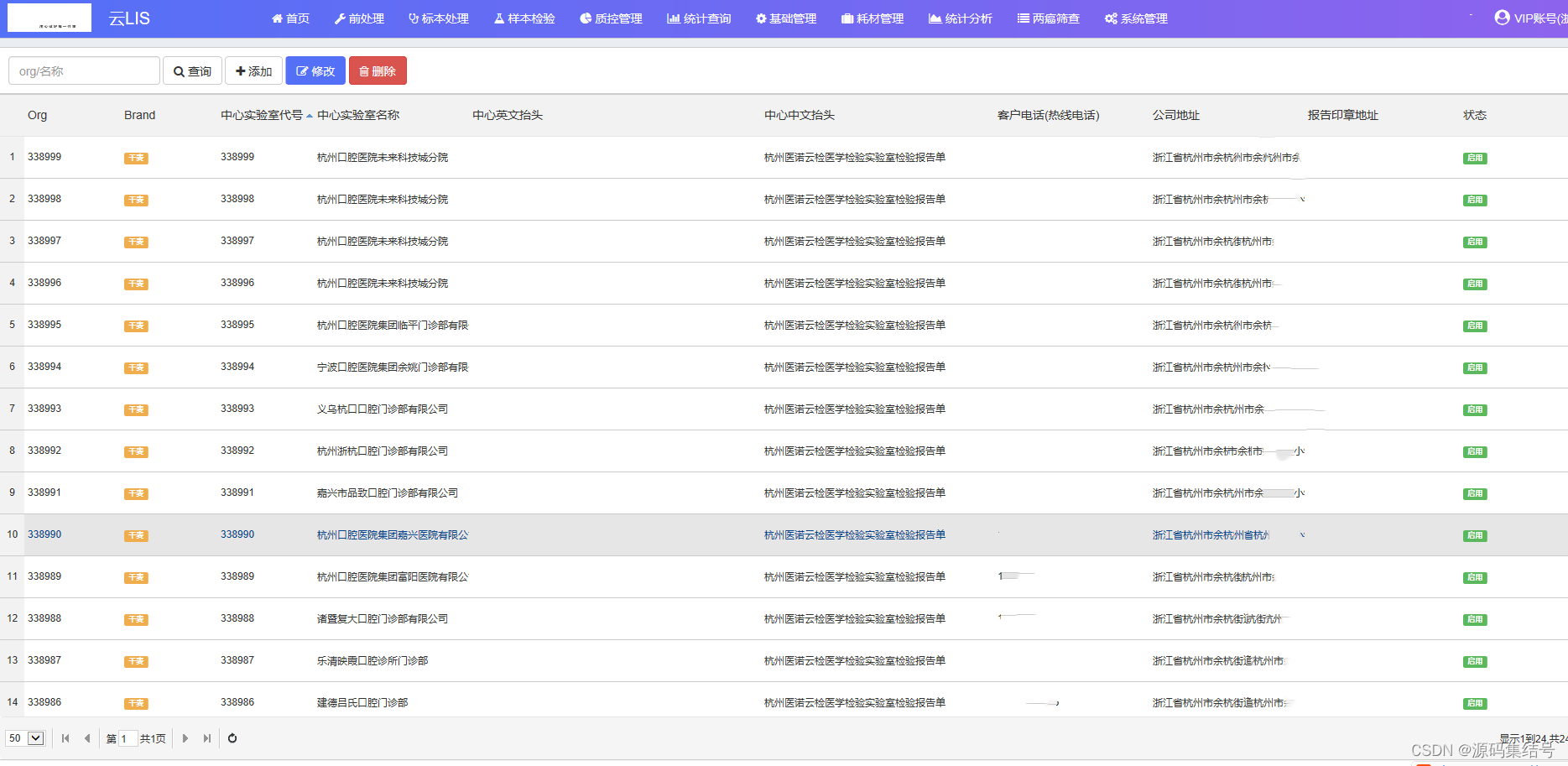Open the 样本检验 menu

[524, 18]
